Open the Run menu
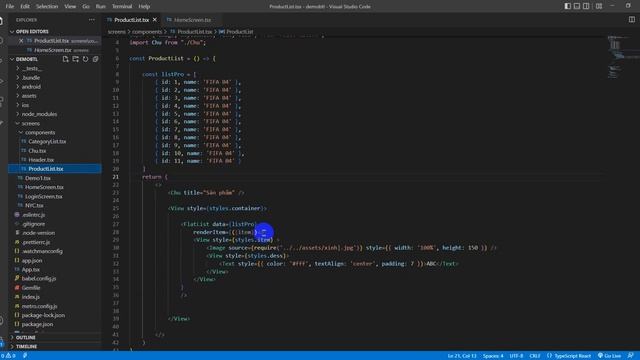The image size is (640, 360). [100, 6]
